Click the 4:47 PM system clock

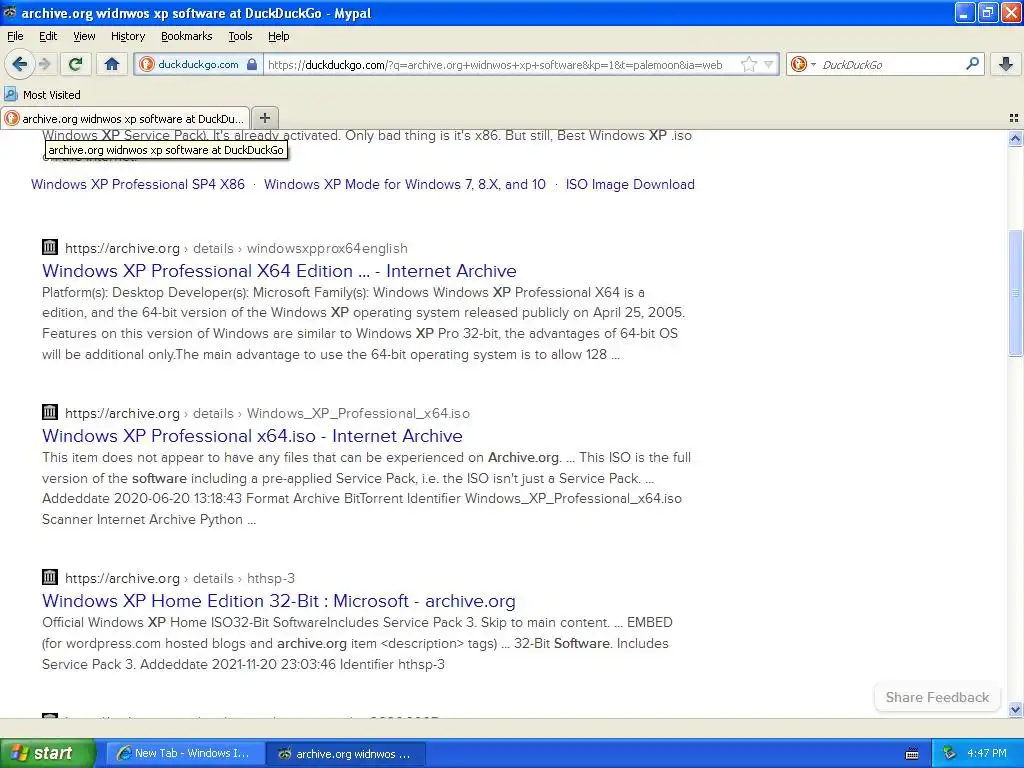pyautogui.click(x=987, y=754)
